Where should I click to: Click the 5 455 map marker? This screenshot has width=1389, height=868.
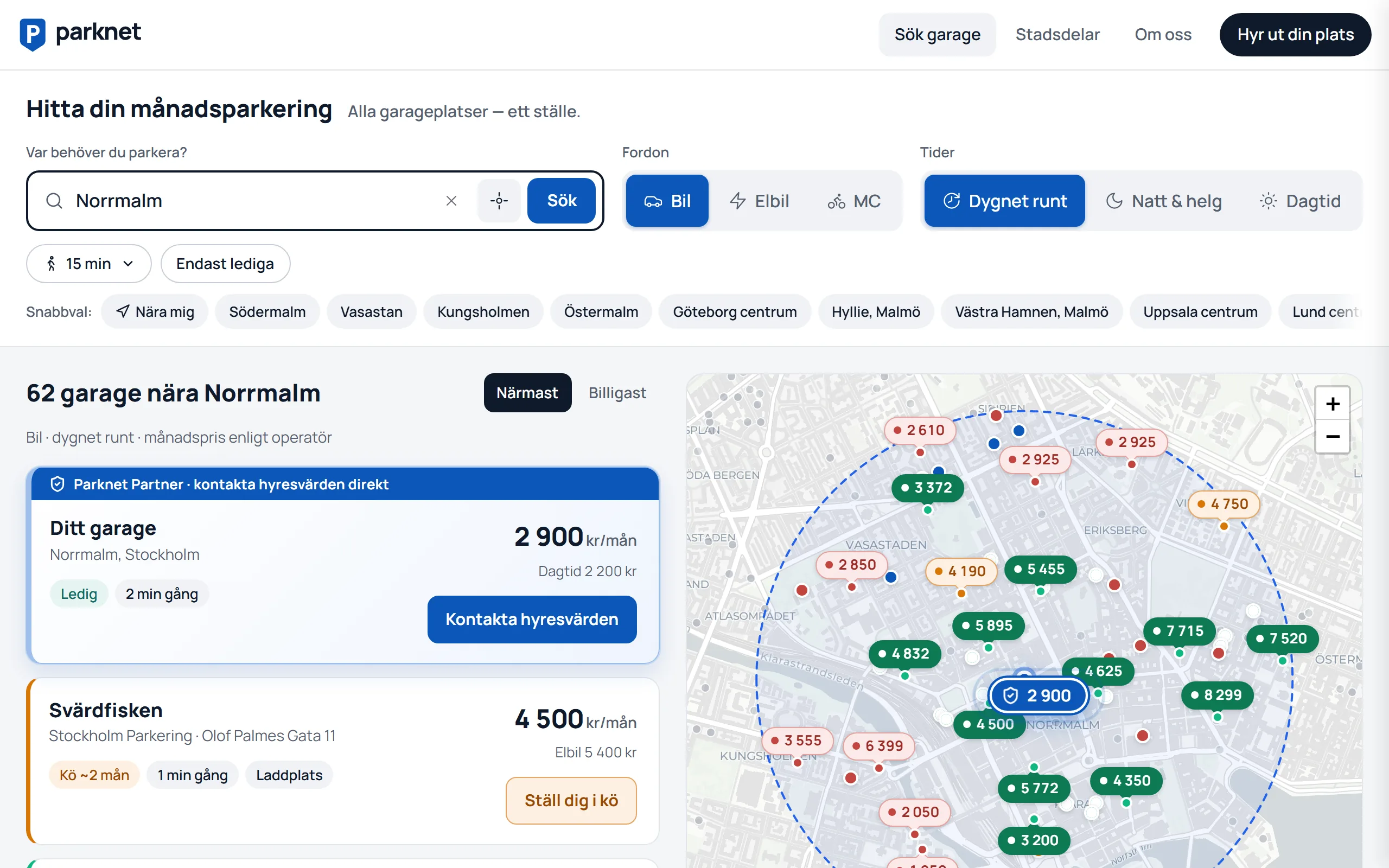coord(1040,570)
